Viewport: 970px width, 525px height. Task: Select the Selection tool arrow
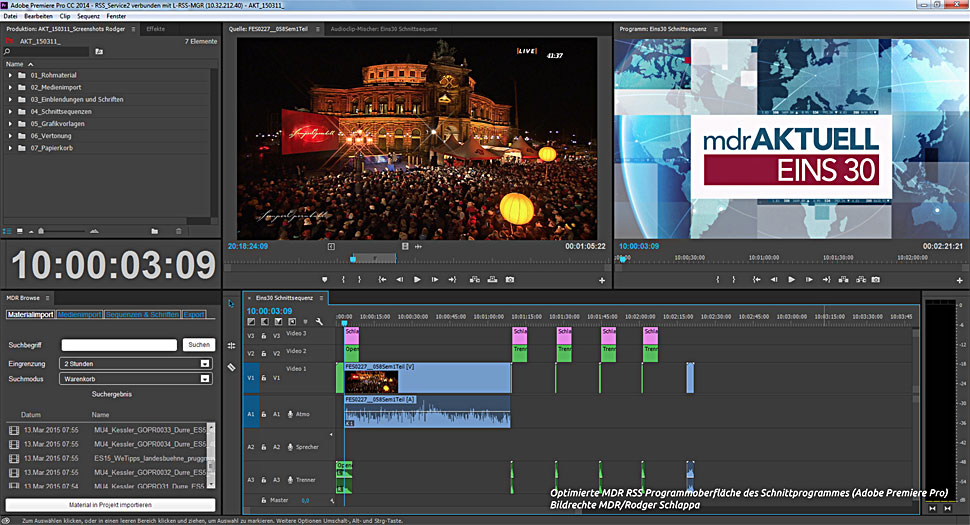pos(231,304)
